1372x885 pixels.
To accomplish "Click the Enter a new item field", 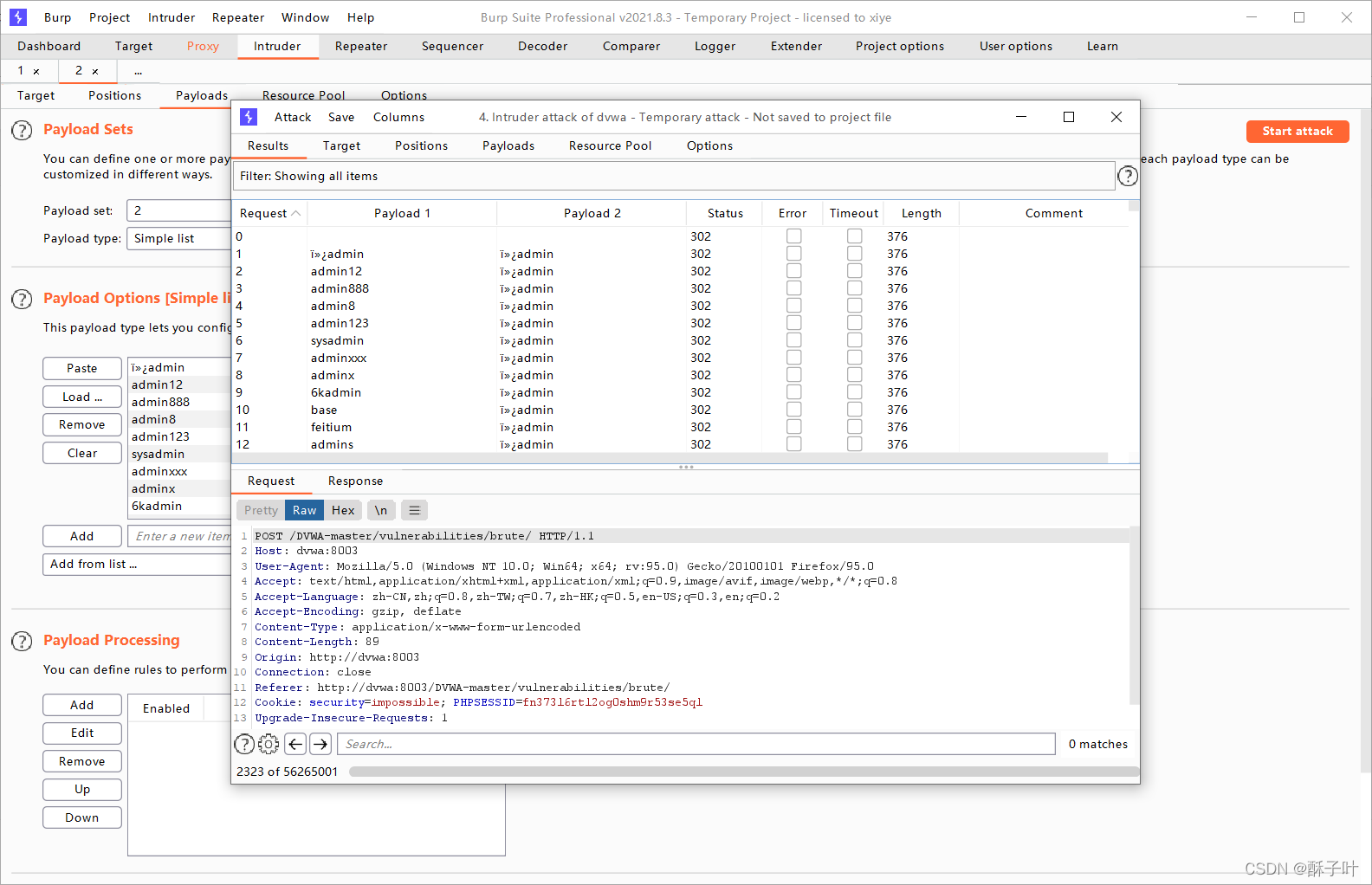I will click(x=179, y=536).
